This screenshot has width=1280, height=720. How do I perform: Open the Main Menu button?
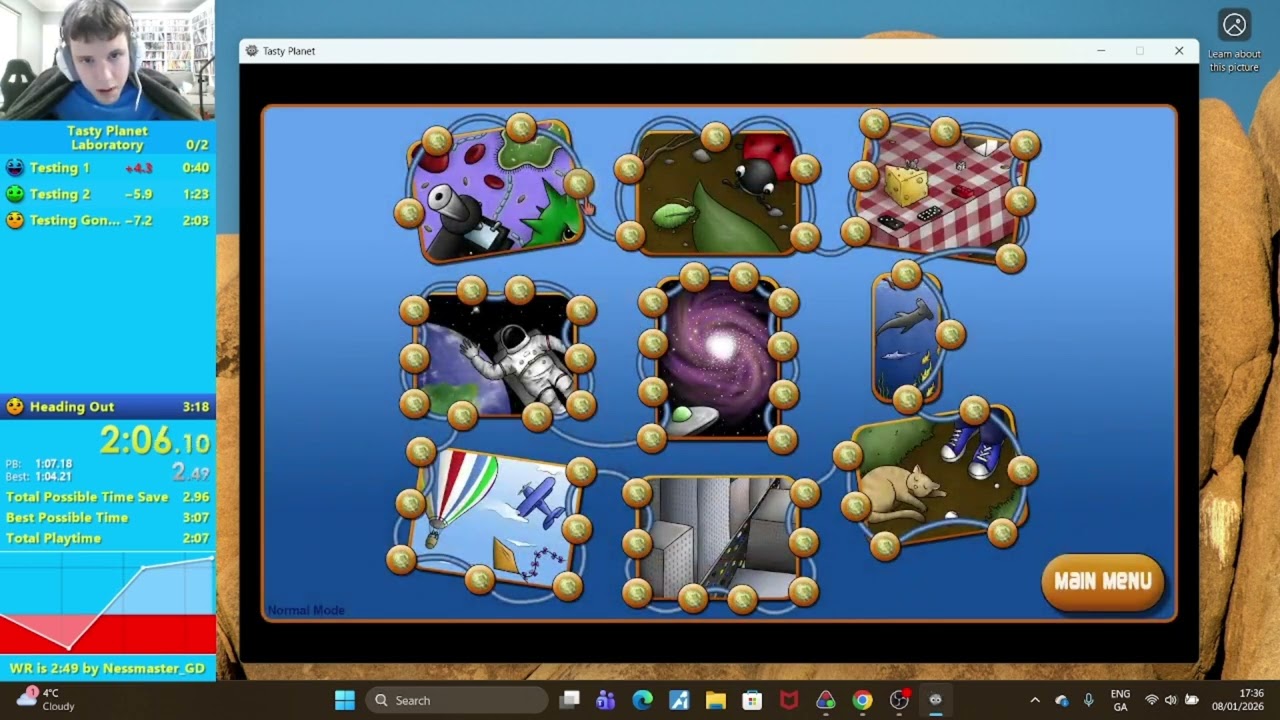(x=1103, y=581)
